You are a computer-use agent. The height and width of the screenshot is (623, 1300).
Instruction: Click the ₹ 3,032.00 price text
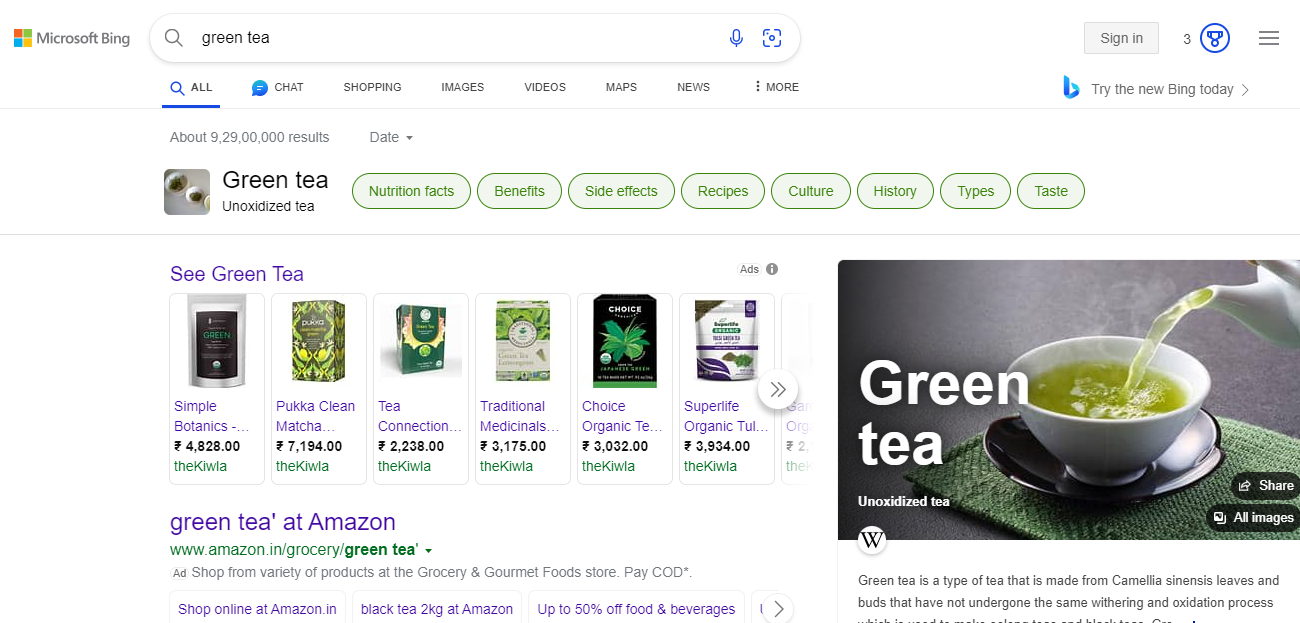[x=615, y=446]
